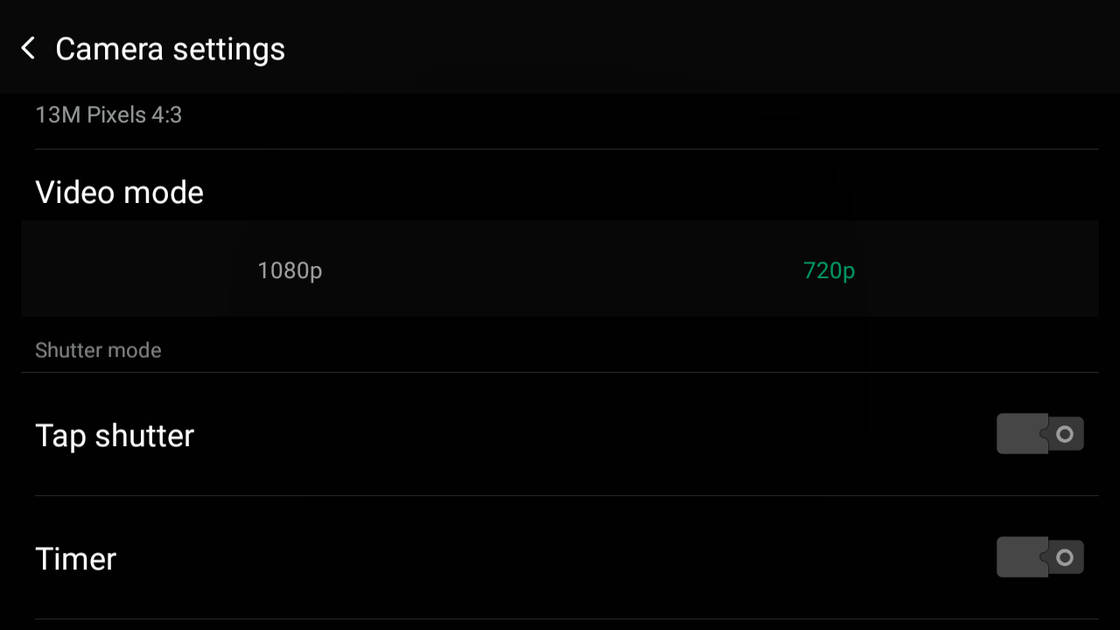This screenshot has height=630, width=1120.
Task: Click the circular knob on Tap shutter switch
Action: (x=1065, y=434)
